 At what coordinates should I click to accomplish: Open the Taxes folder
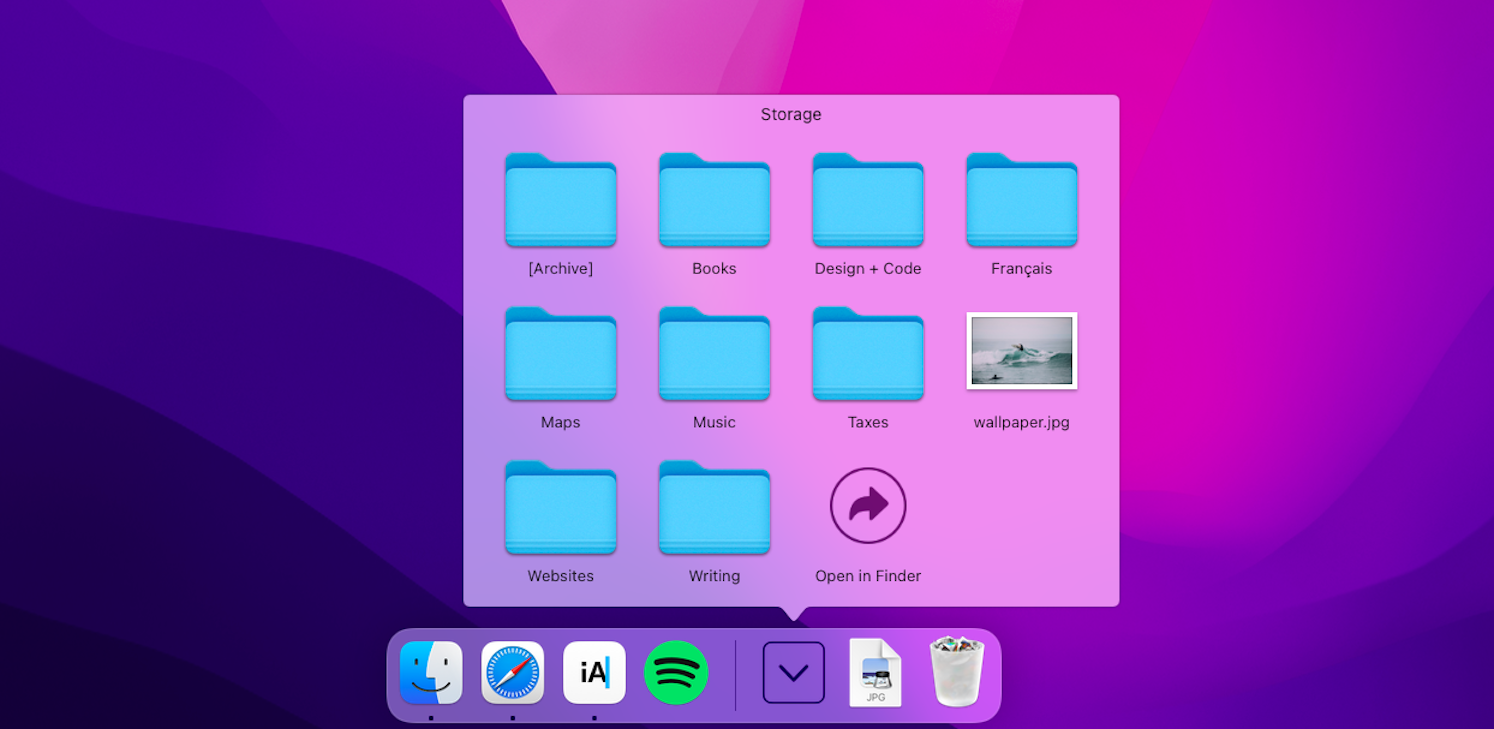[868, 355]
